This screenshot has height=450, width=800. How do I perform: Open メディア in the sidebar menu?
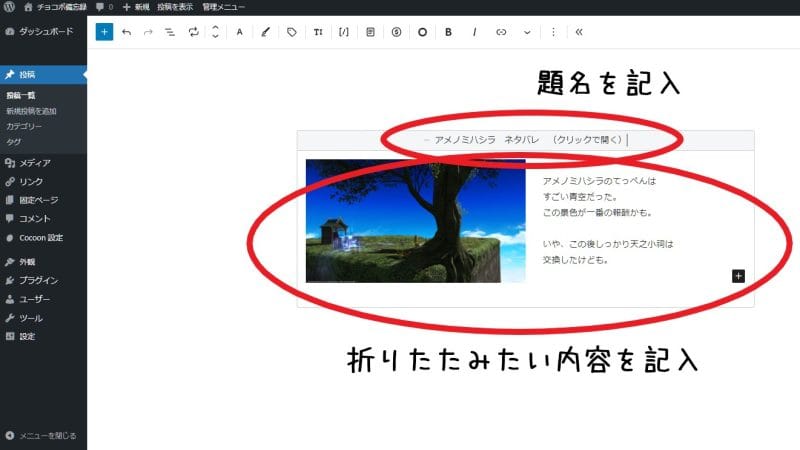coord(35,163)
